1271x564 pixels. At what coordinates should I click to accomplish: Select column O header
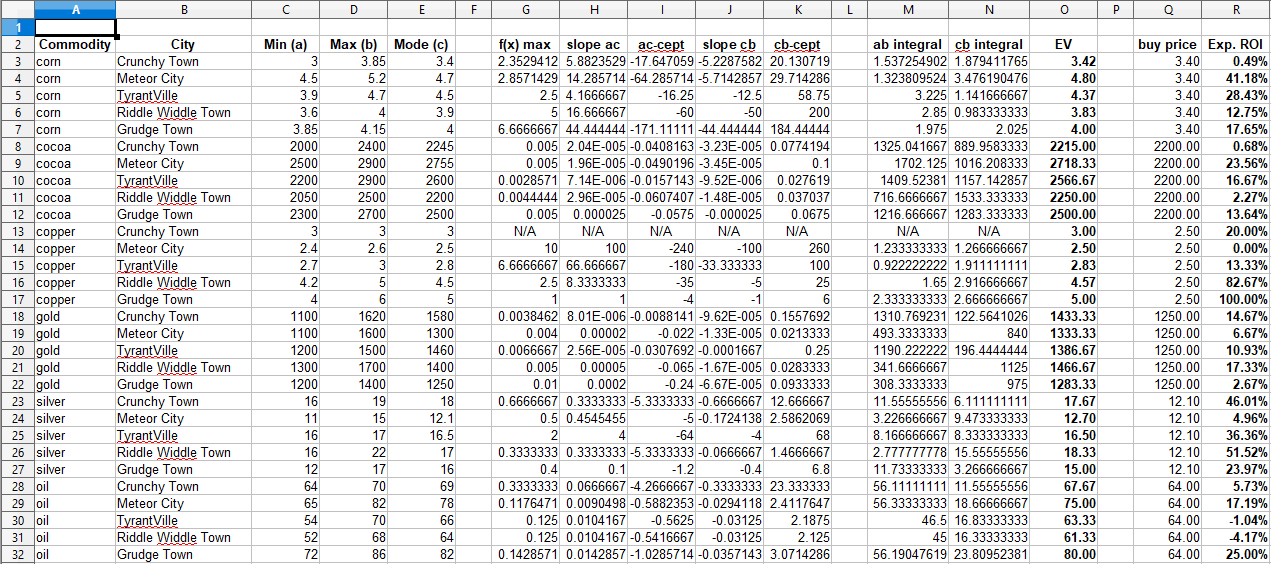tap(1064, 9)
